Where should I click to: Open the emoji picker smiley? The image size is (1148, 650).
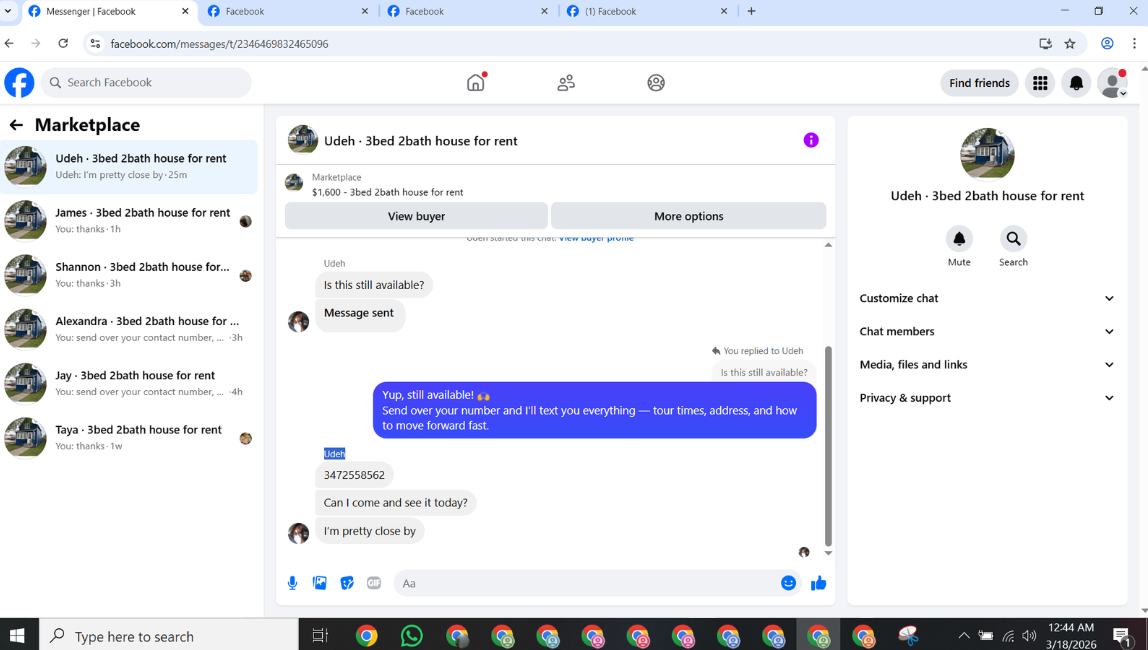[x=788, y=583]
